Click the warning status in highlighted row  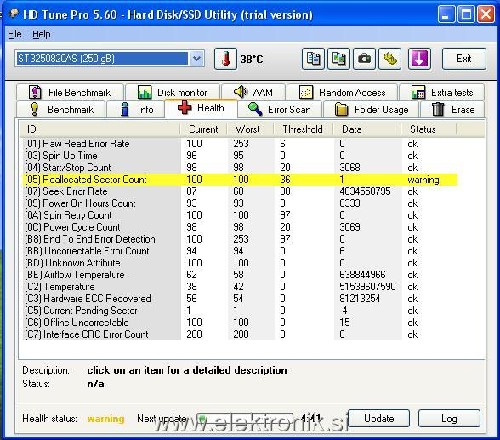pos(423,180)
